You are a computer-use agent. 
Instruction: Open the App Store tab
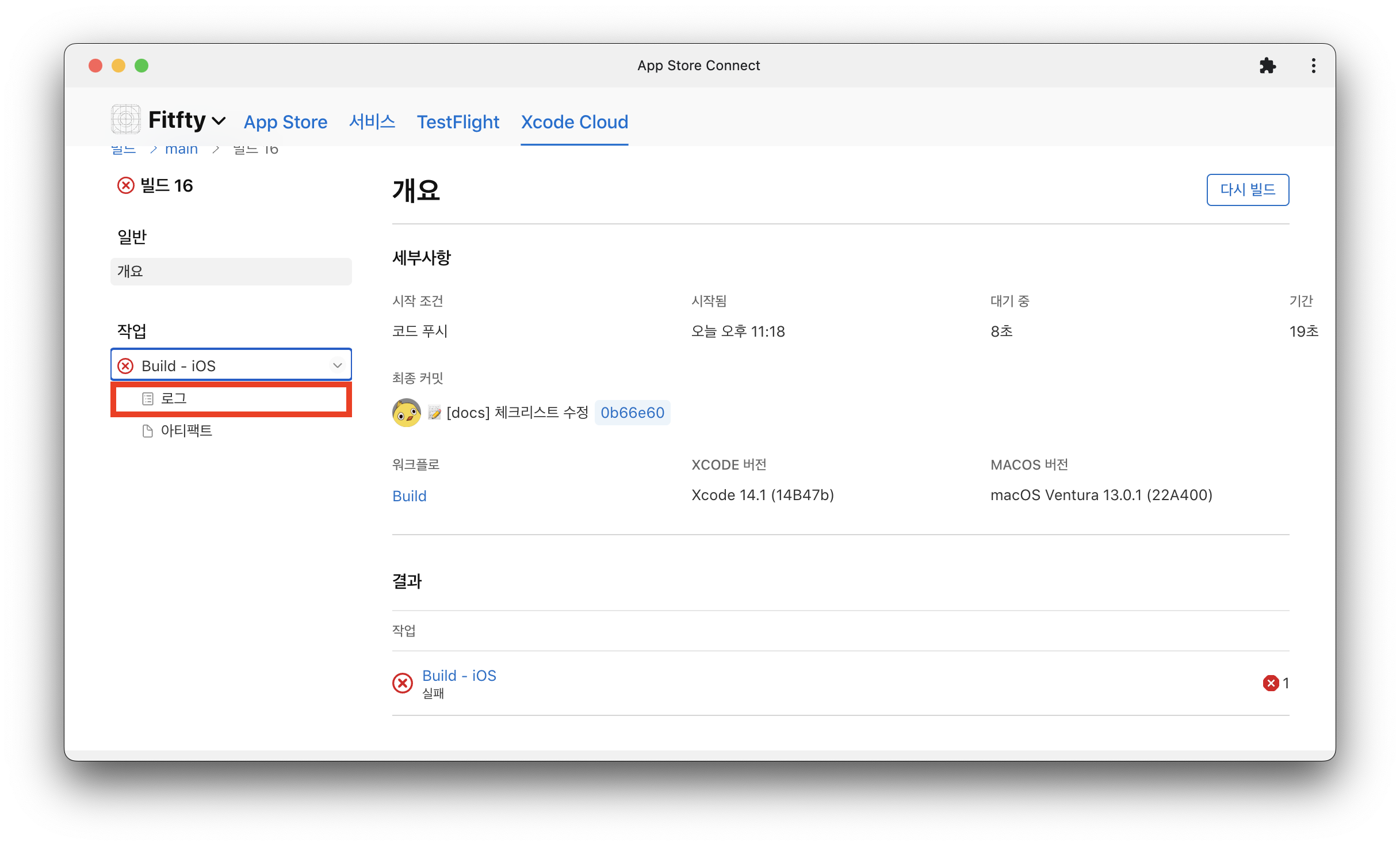point(285,122)
